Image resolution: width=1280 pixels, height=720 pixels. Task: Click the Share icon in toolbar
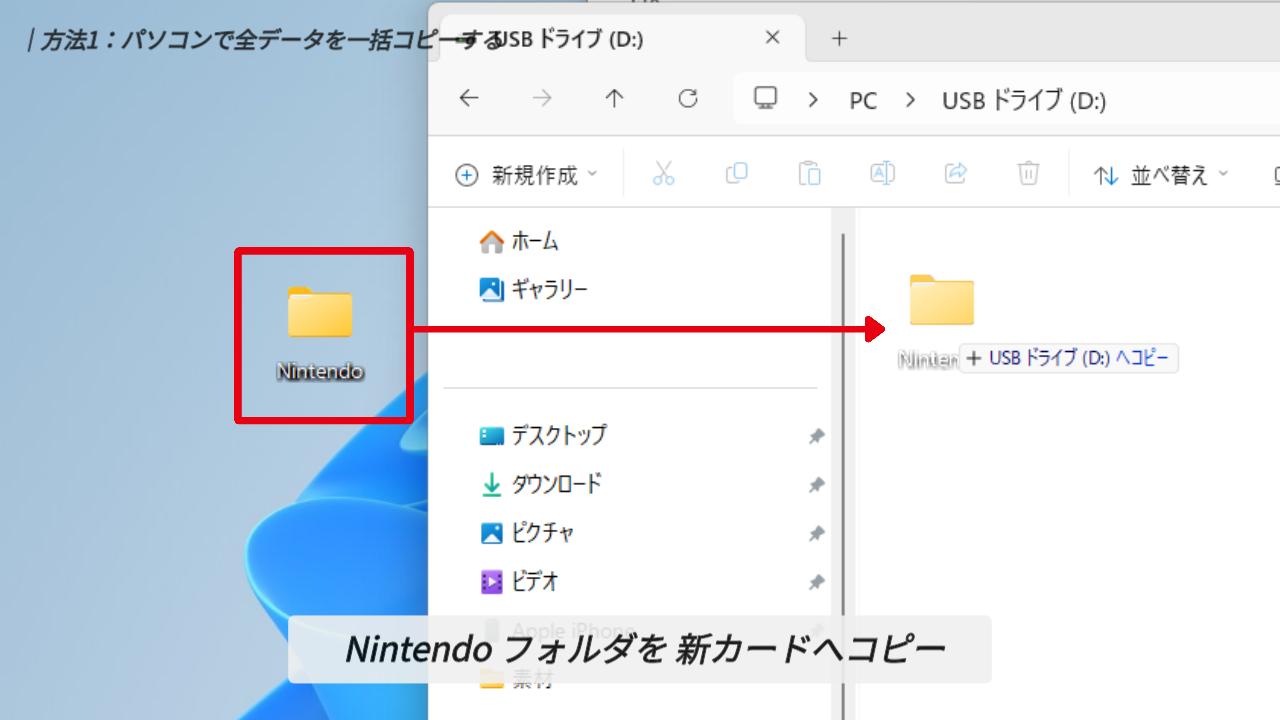955,174
